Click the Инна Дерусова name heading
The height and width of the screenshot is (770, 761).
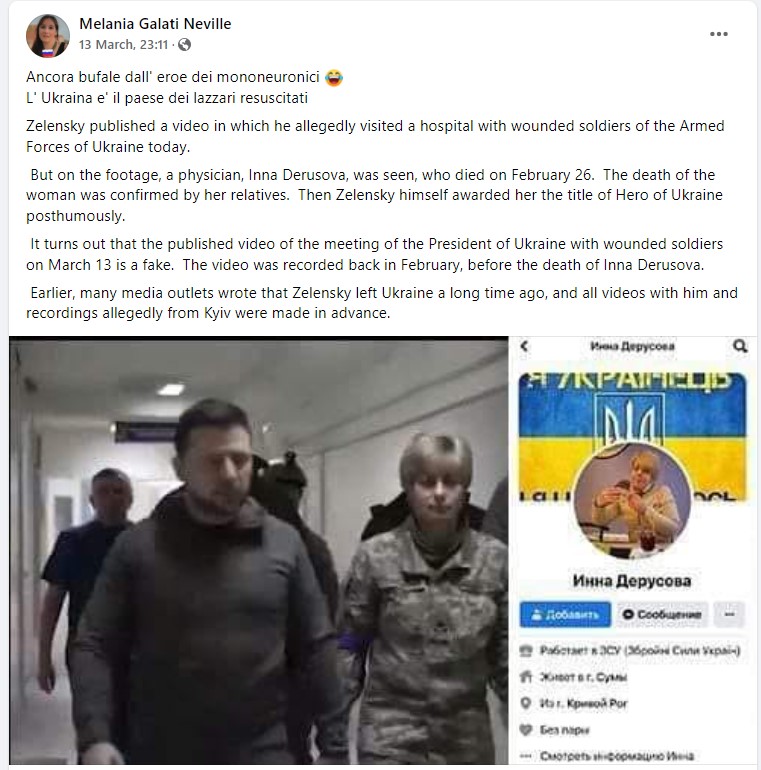tap(632, 581)
